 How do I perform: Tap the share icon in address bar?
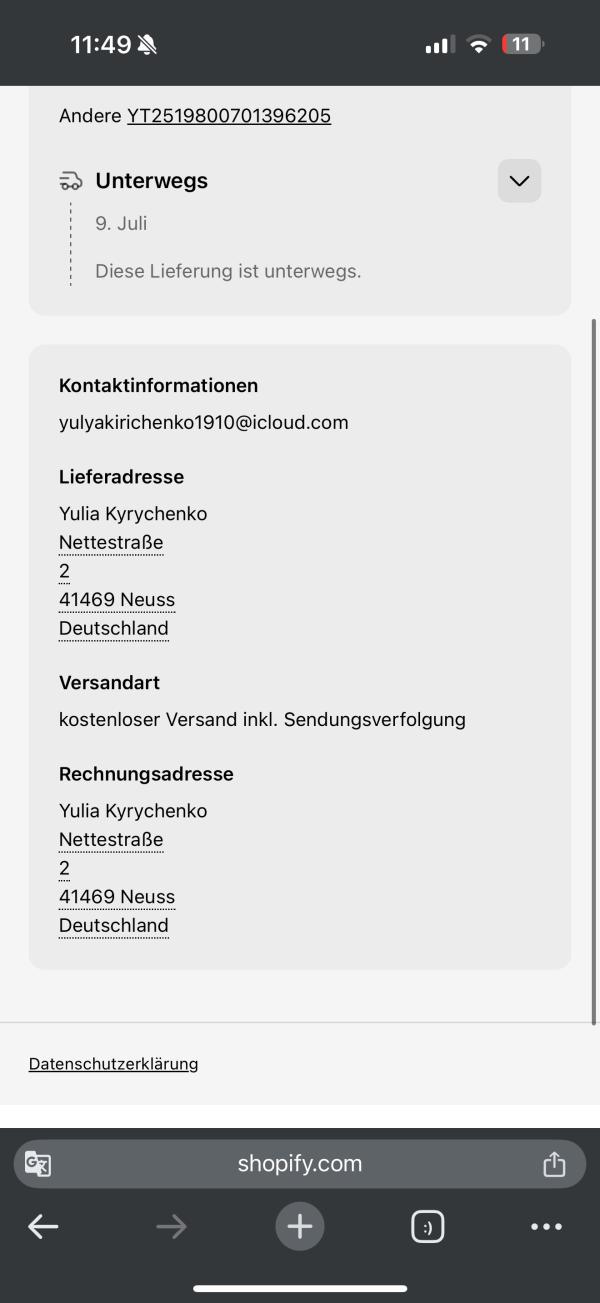tap(554, 1164)
